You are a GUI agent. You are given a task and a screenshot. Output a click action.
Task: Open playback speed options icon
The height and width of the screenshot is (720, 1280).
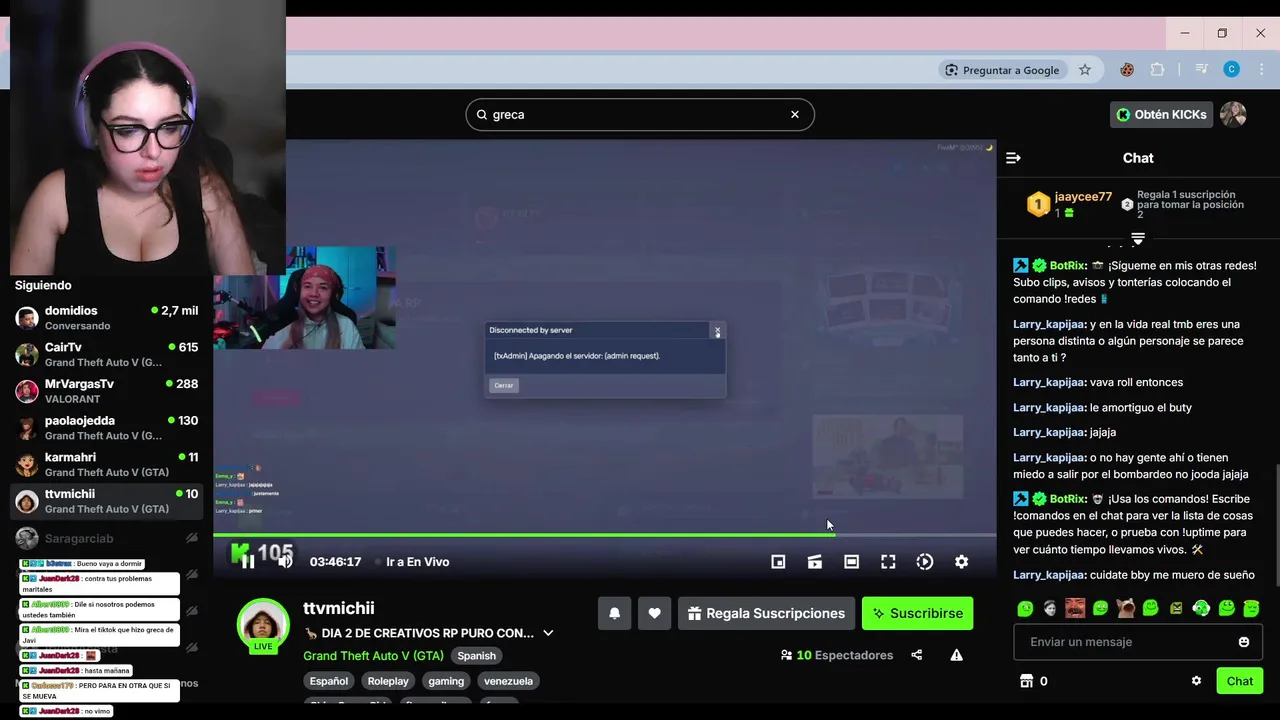click(925, 561)
